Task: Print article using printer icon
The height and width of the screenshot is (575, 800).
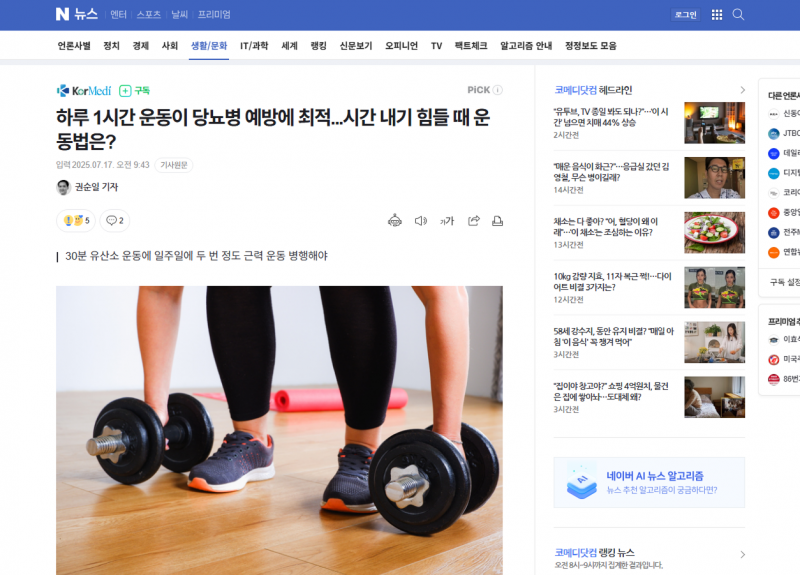Action: point(497,221)
